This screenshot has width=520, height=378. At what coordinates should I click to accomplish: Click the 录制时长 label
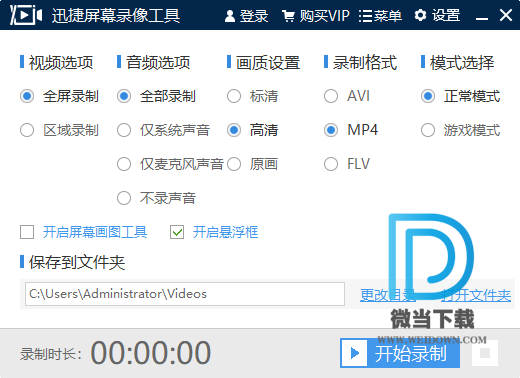51,354
